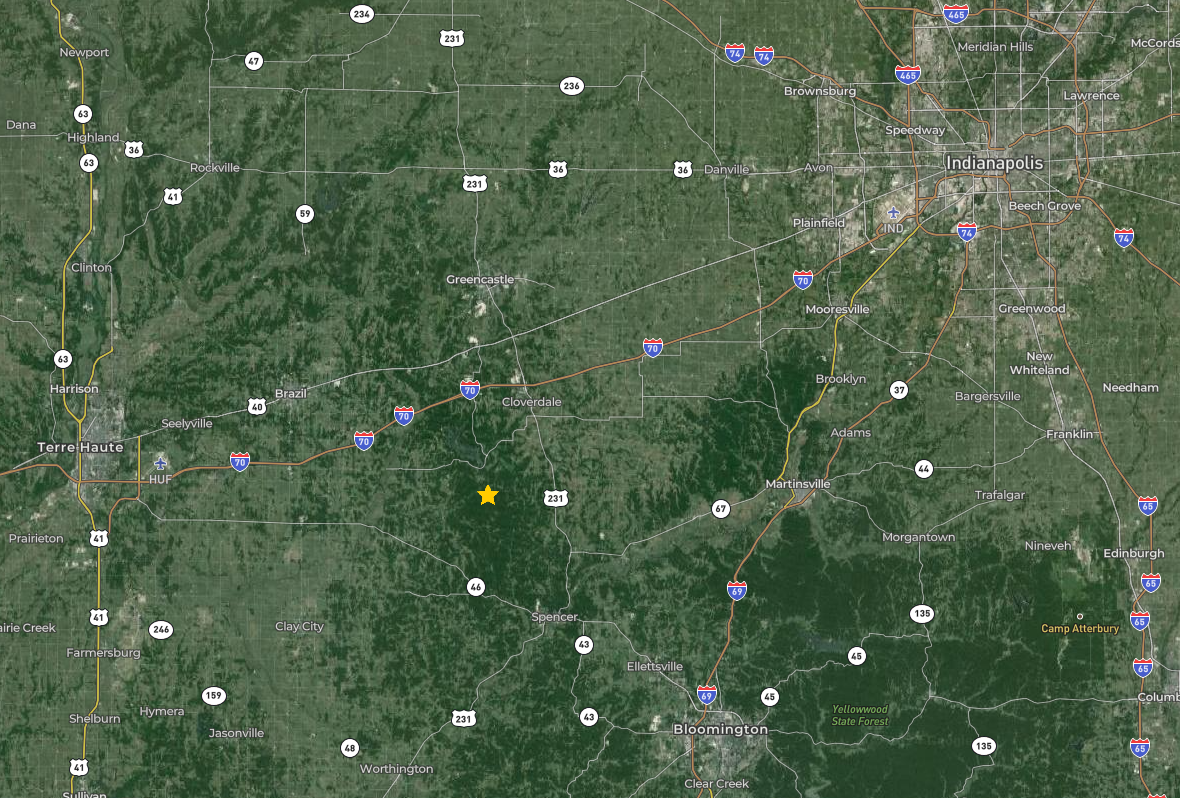Click the I-69 shield above Bloomington
1180x798 pixels.
[x=706, y=693]
